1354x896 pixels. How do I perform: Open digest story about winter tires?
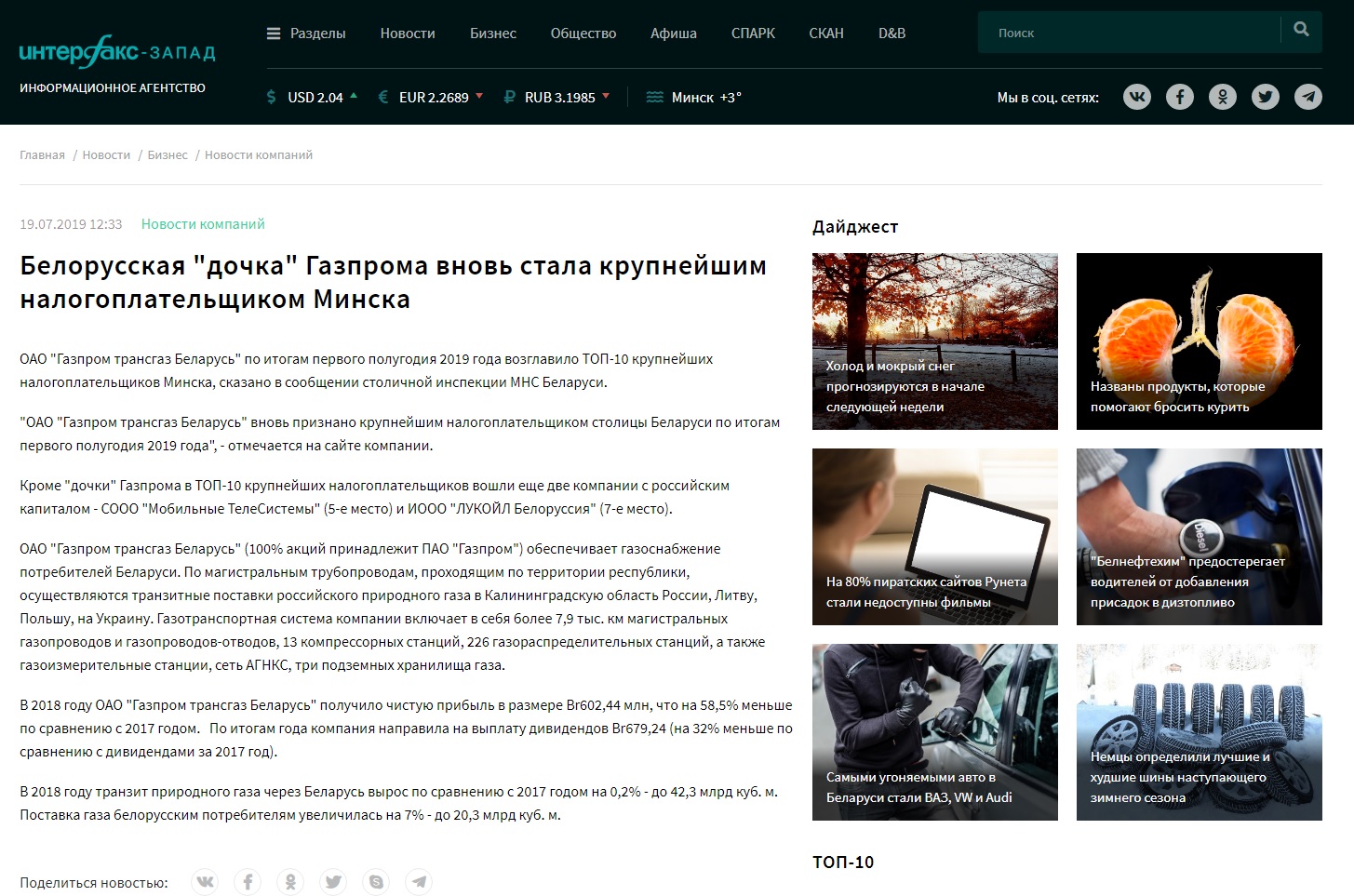pos(1200,732)
